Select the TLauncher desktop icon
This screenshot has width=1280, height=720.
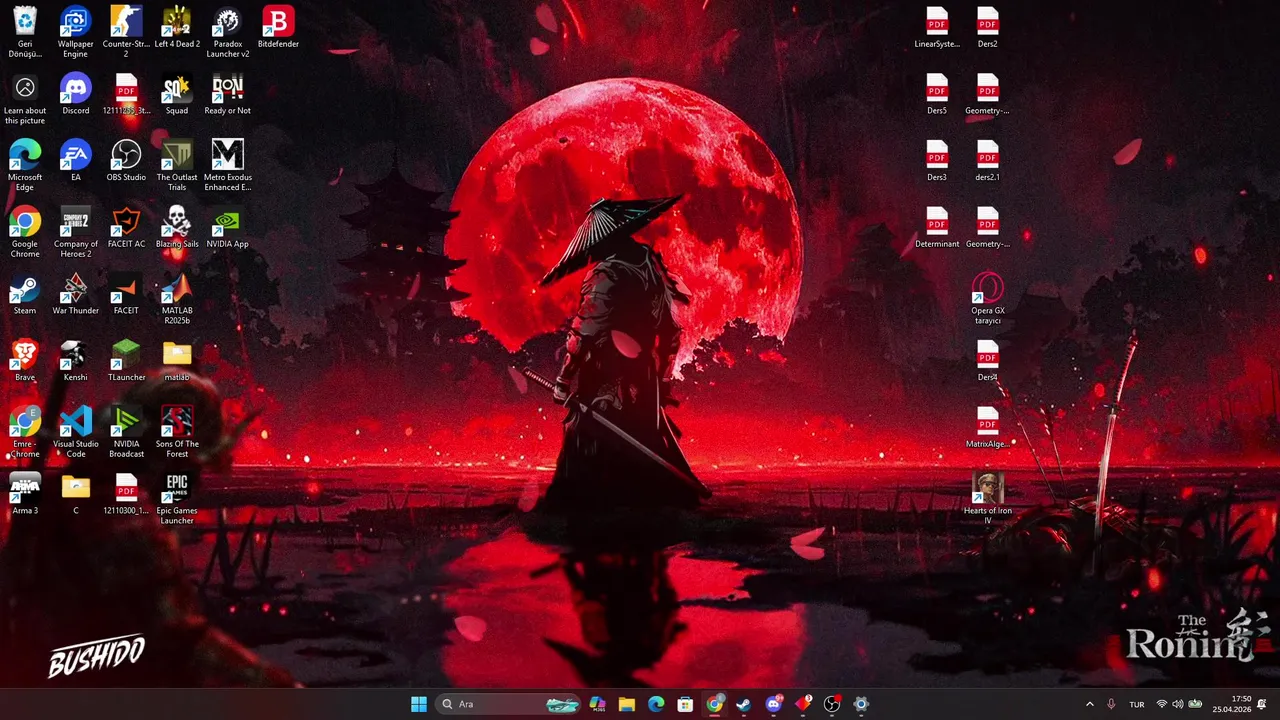tap(126, 361)
